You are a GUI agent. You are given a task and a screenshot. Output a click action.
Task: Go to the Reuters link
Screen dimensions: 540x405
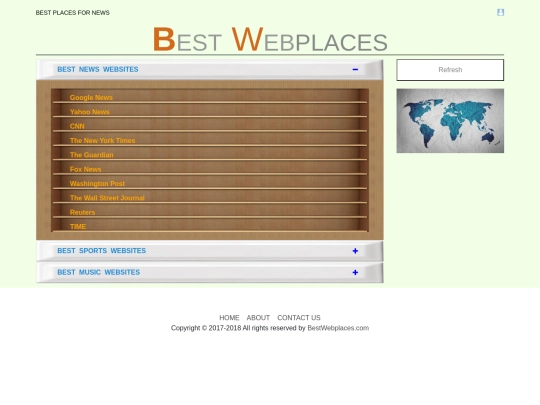tap(82, 212)
